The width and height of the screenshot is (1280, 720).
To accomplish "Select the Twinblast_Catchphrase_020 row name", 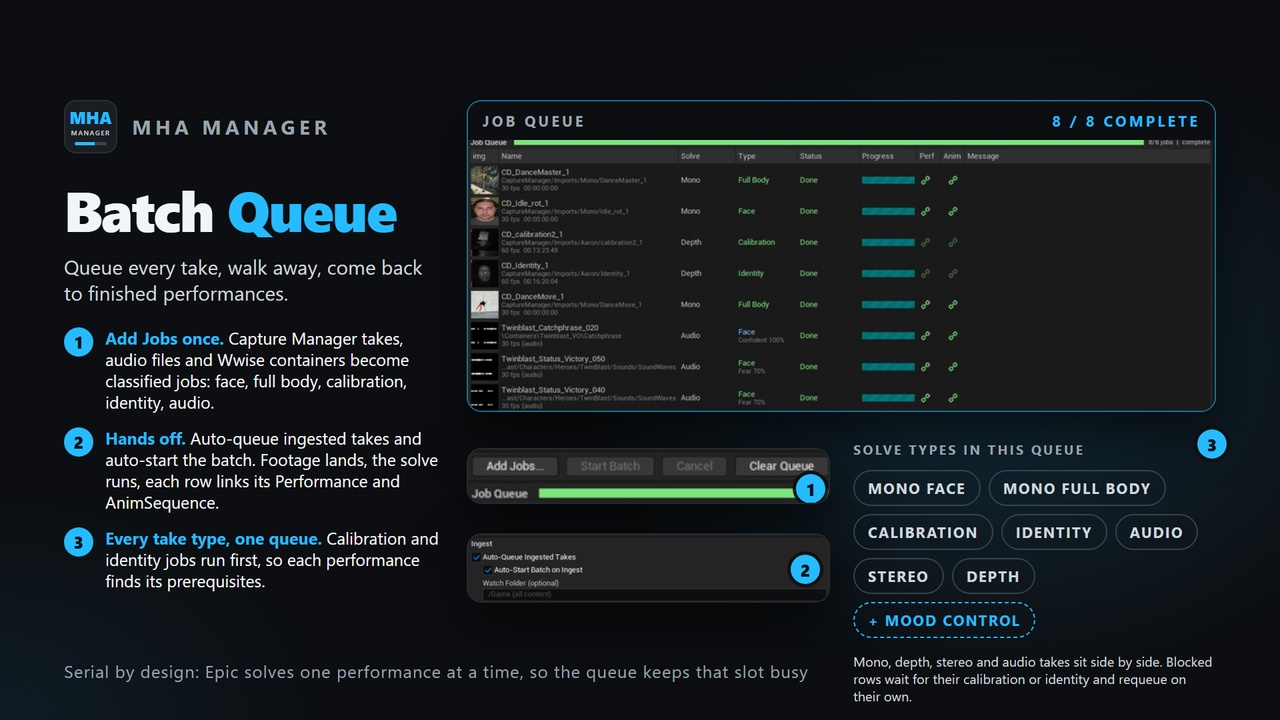I will point(550,328).
